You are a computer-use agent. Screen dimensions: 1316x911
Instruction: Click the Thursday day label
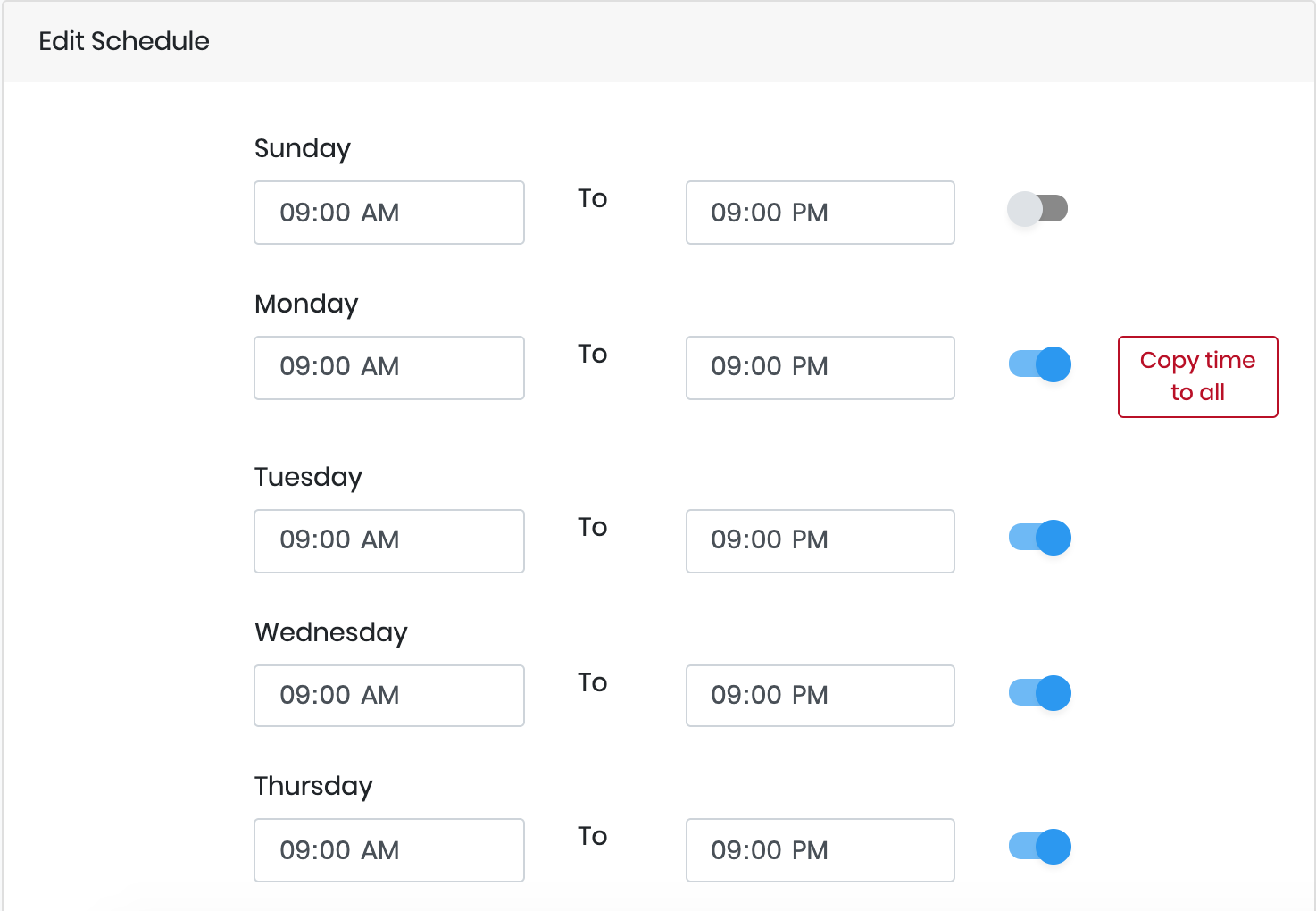pyautogui.click(x=313, y=786)
